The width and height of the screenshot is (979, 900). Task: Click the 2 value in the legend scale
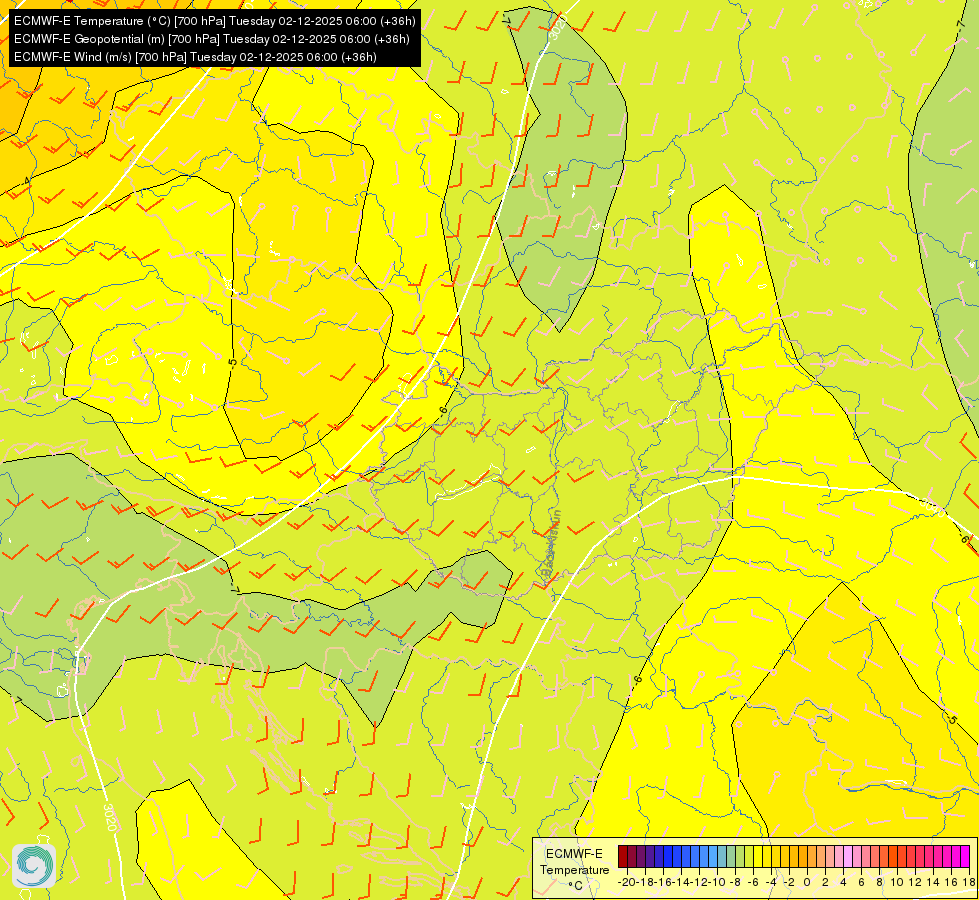click(825, 882)
